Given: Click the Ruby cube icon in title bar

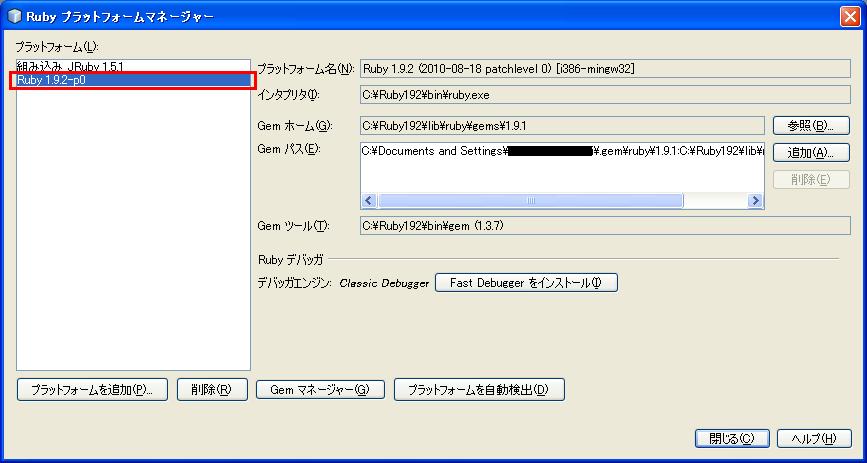Looking at the screenshot, I should click(x=14, y=17).
